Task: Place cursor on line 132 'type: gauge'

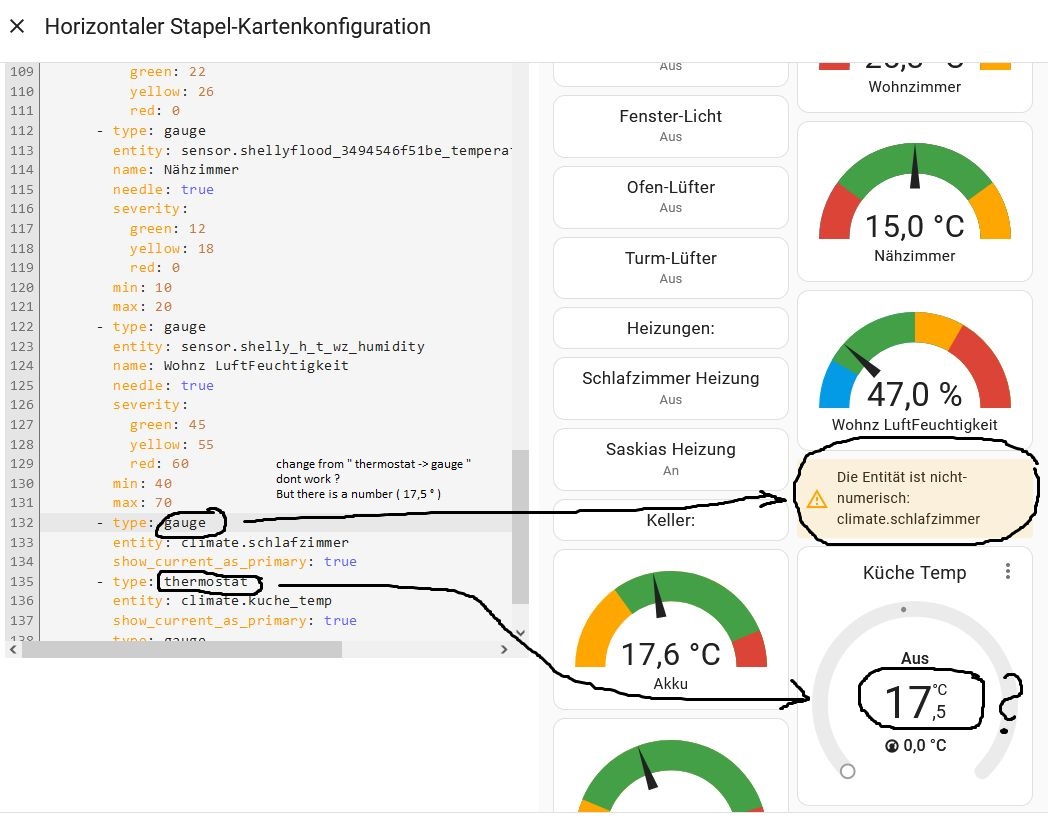Action: coord(159,523)
